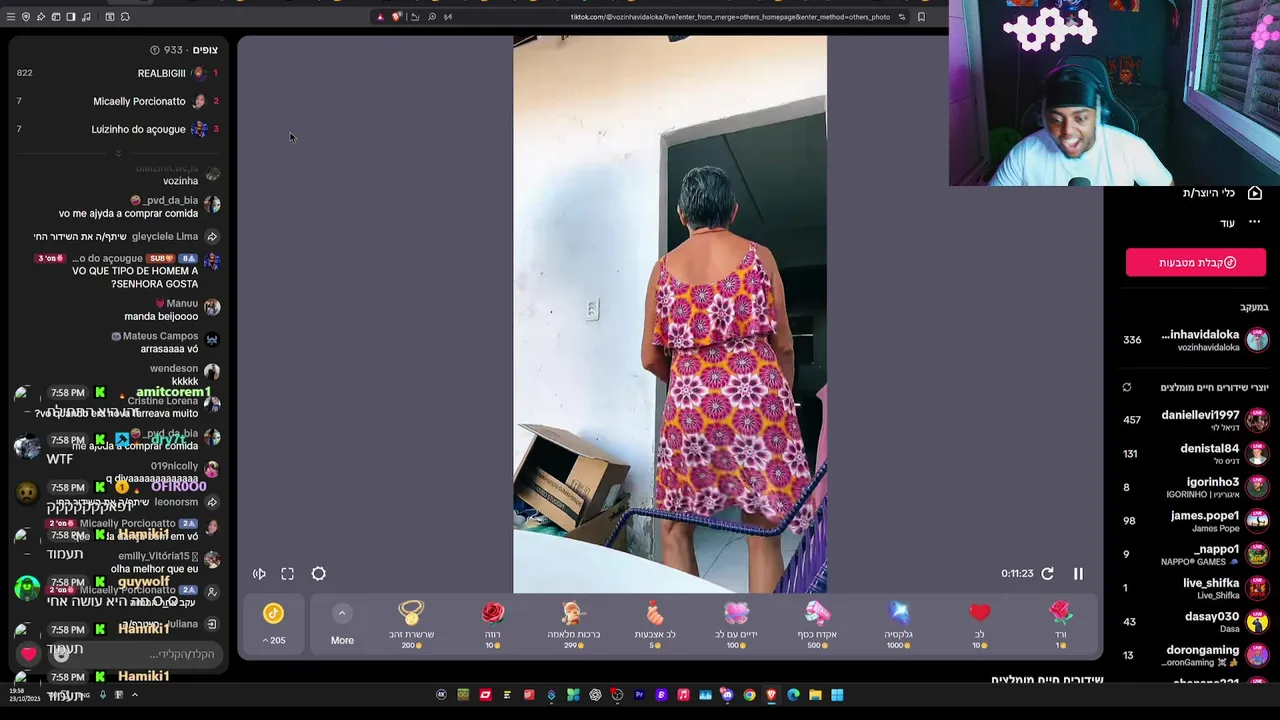This screenshot has width=1280, height=720.
Task: Select viewer Luizinho do açougue rank 3
Action: pyautogui.click(x=118, y=129)
